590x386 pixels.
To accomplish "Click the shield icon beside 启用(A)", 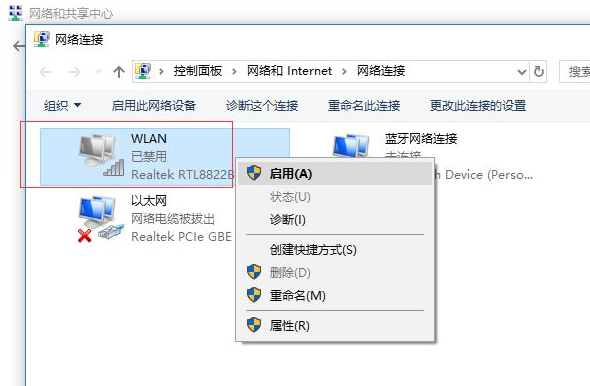I will pos(254,173).
